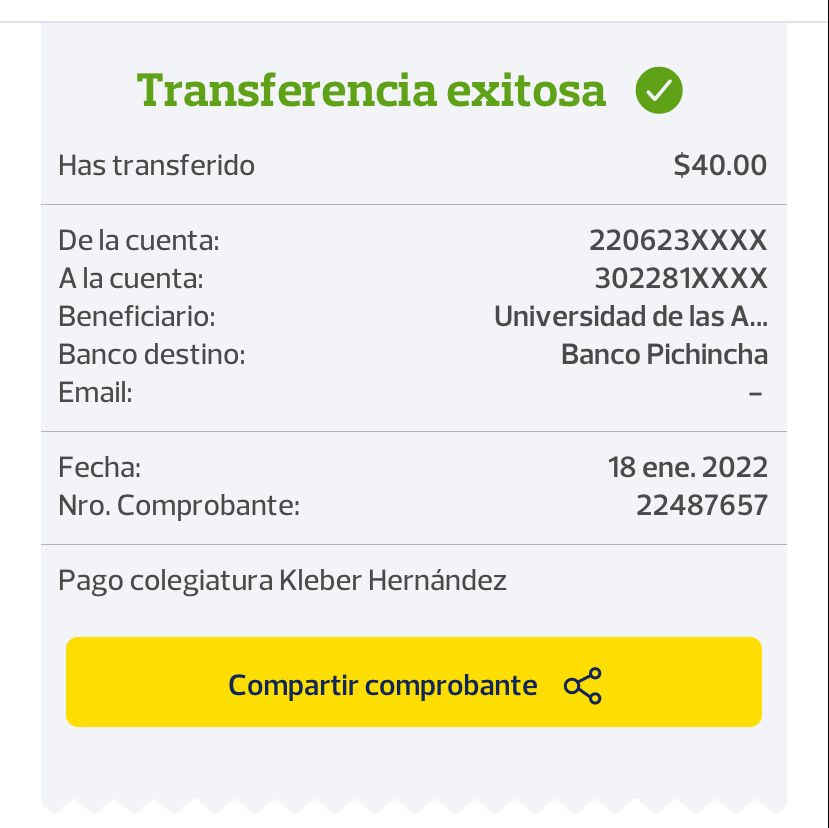This screenshot has height=828, width=829.
Task: Click the A la cuenta label
Action: (130, 278)
